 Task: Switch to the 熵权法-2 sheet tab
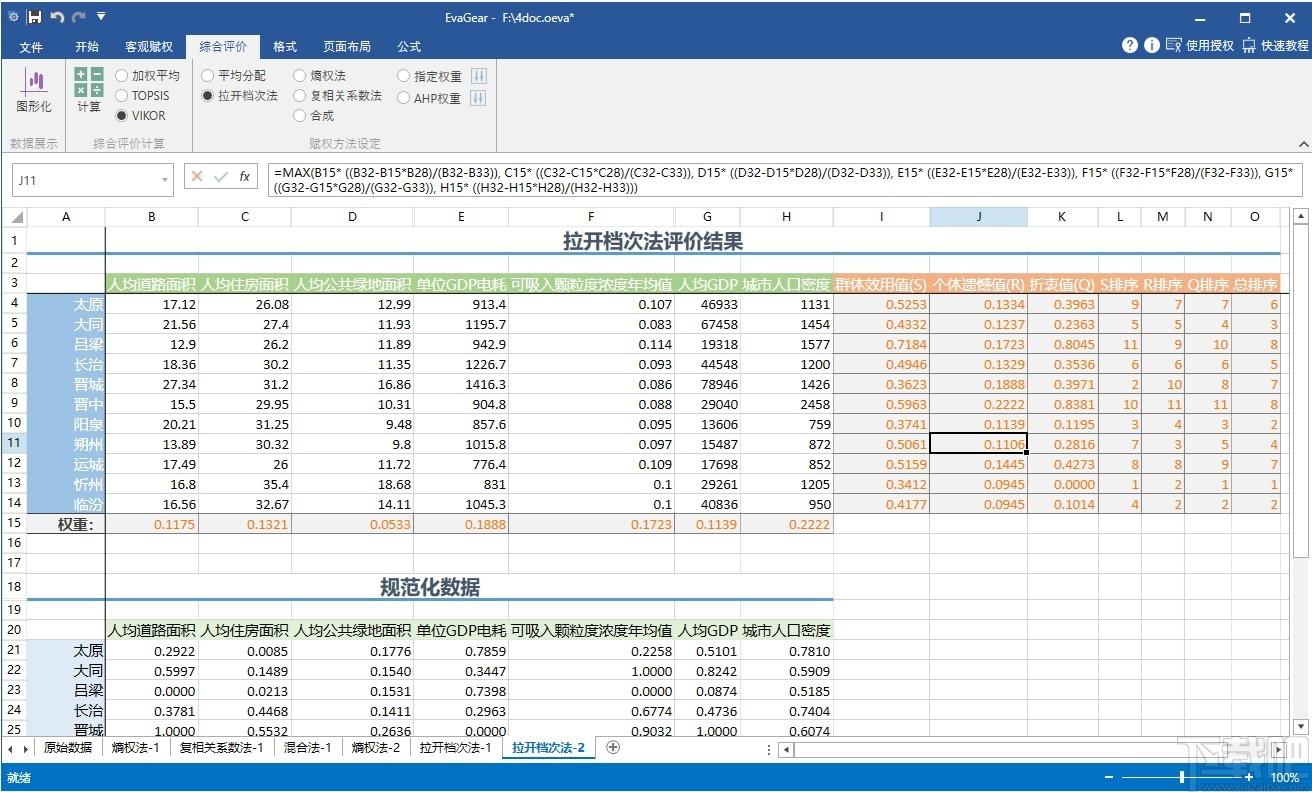coord(376,747)
